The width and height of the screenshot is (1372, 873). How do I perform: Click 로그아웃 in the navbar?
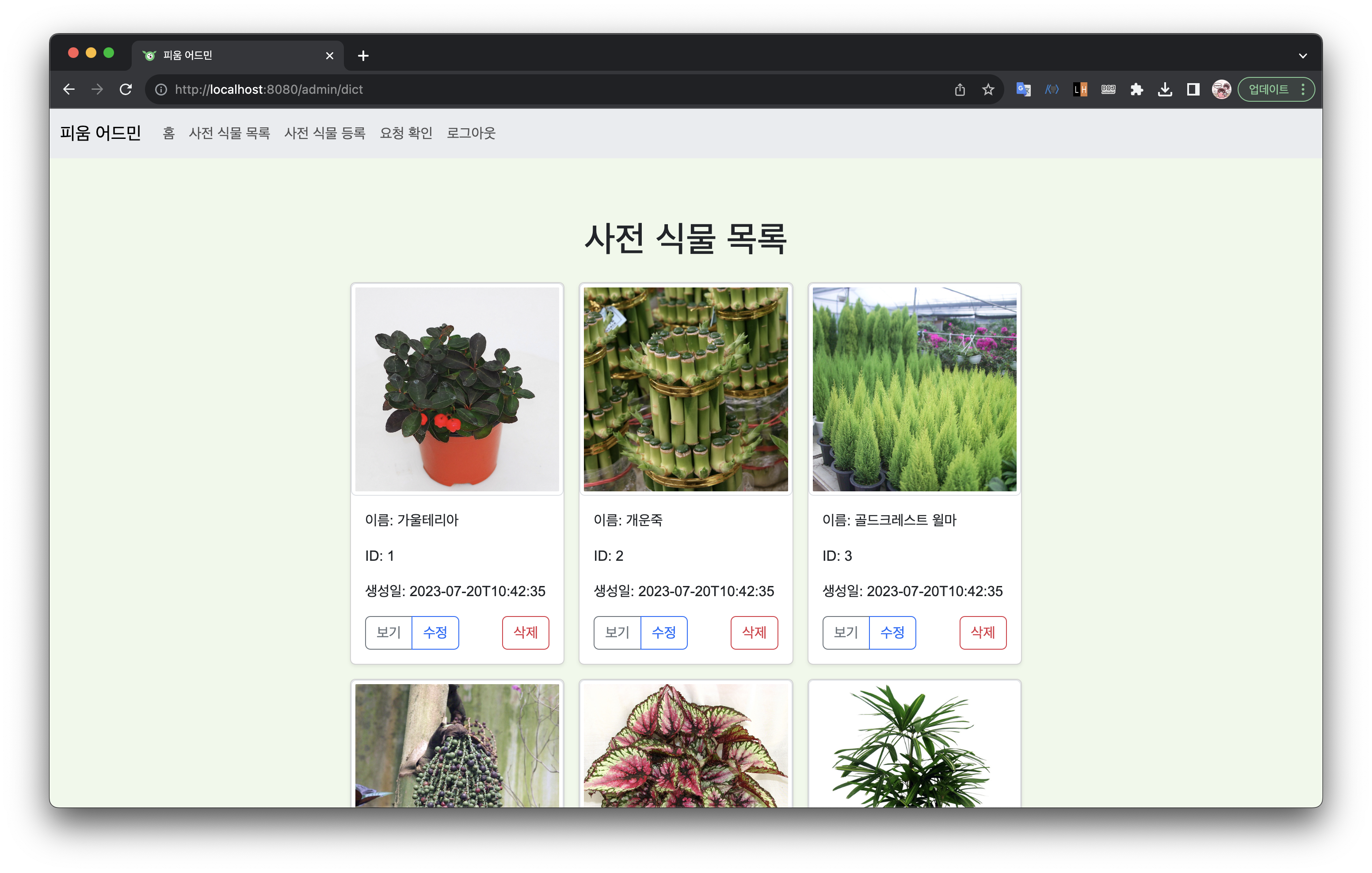pyautogui.click(x=471, y=134)
